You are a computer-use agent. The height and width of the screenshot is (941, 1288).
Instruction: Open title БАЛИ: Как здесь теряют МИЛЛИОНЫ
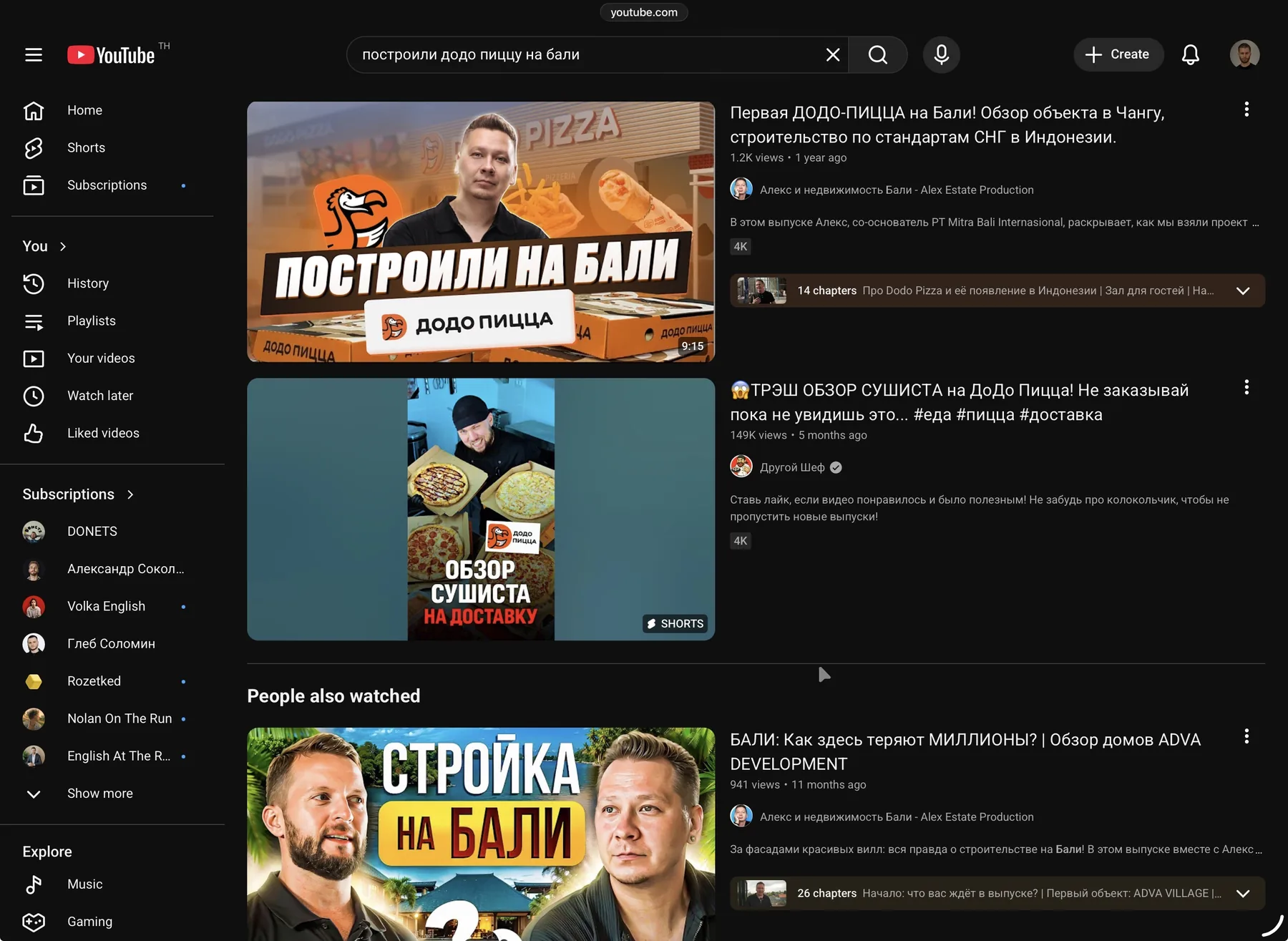pyautogui.click(x=965, y=751)
